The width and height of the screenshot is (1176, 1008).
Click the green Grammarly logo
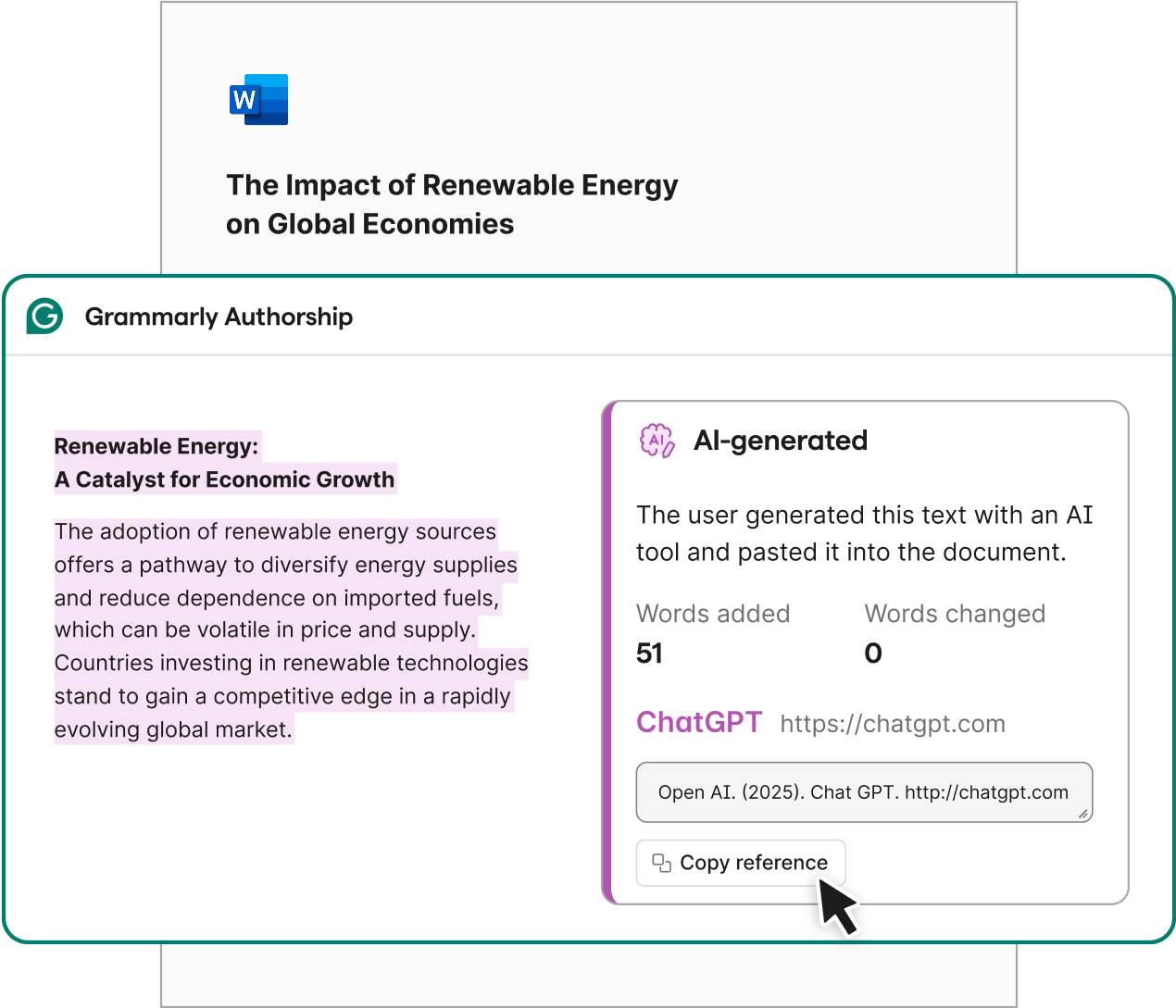click(x=44, y=317)
